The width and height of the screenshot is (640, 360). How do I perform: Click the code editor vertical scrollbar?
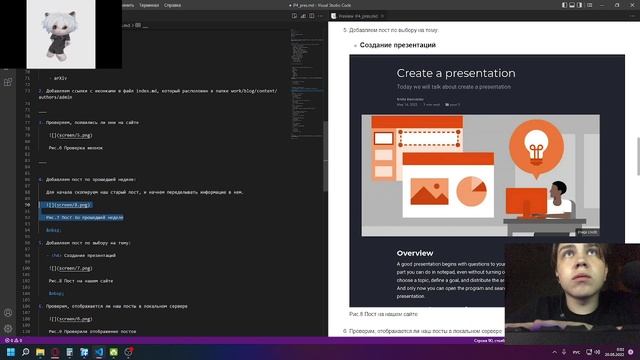pyautogui.click(x=325, y=156)
